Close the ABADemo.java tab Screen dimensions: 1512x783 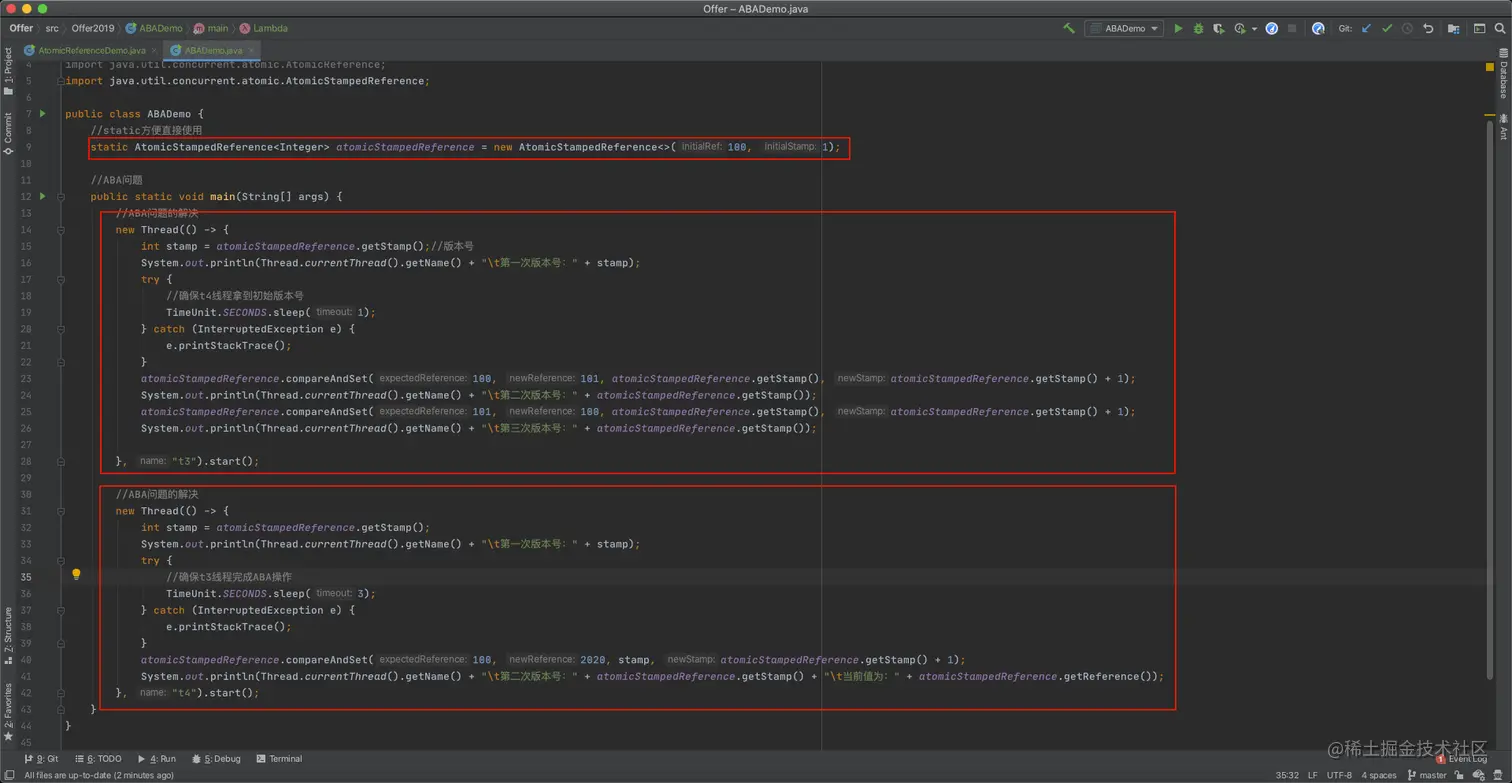pyautogui.click(x=252, y=50)
